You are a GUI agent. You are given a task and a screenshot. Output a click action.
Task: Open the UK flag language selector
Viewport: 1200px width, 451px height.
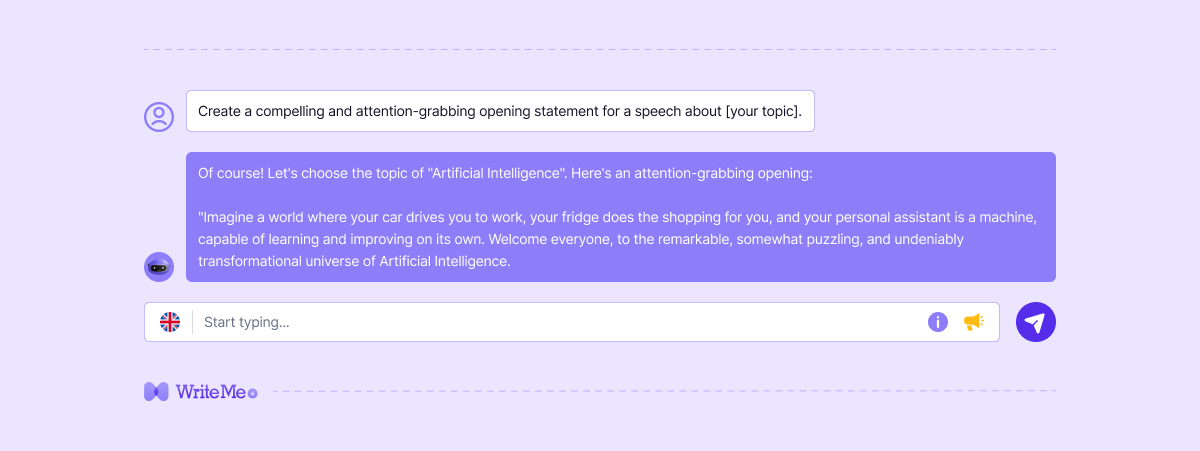pos(170,322)
